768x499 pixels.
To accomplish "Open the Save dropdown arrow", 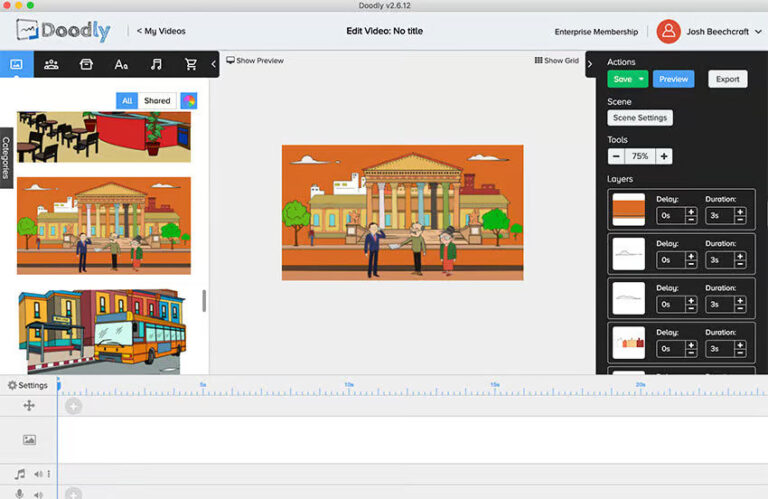I will tap(641, 79).
